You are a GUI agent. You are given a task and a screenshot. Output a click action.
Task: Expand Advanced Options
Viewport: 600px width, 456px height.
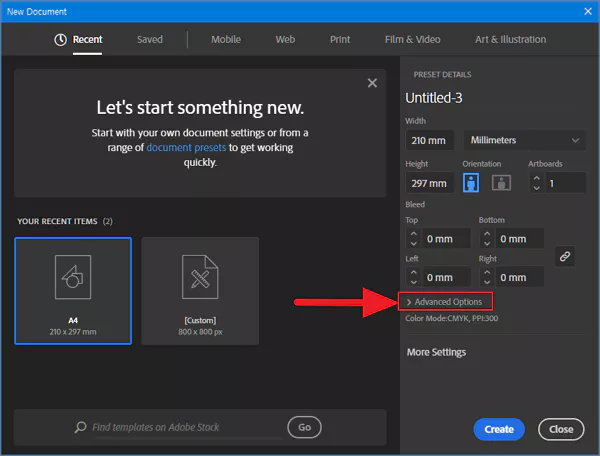click(x=445, y=302)
